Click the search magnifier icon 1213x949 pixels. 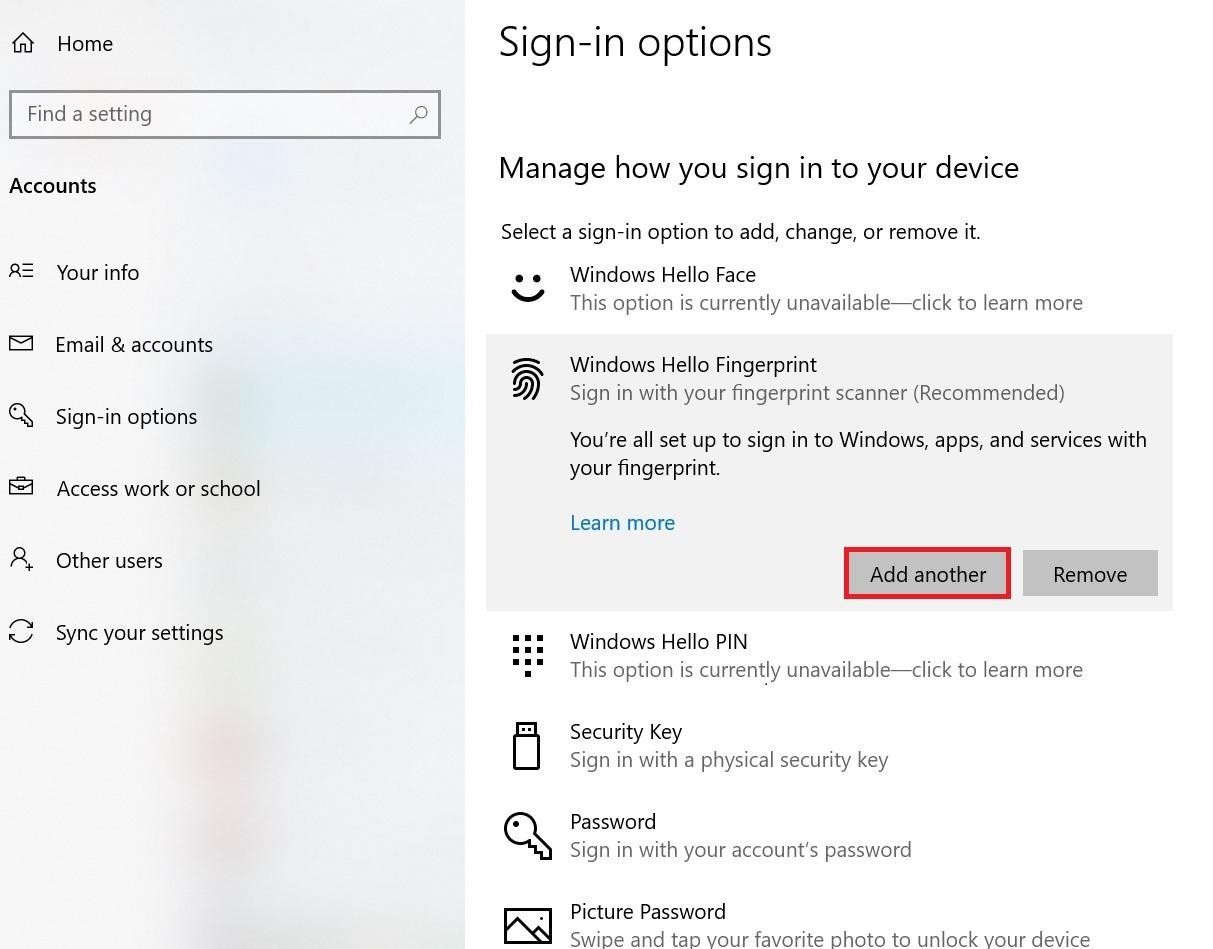coord(418,114)
